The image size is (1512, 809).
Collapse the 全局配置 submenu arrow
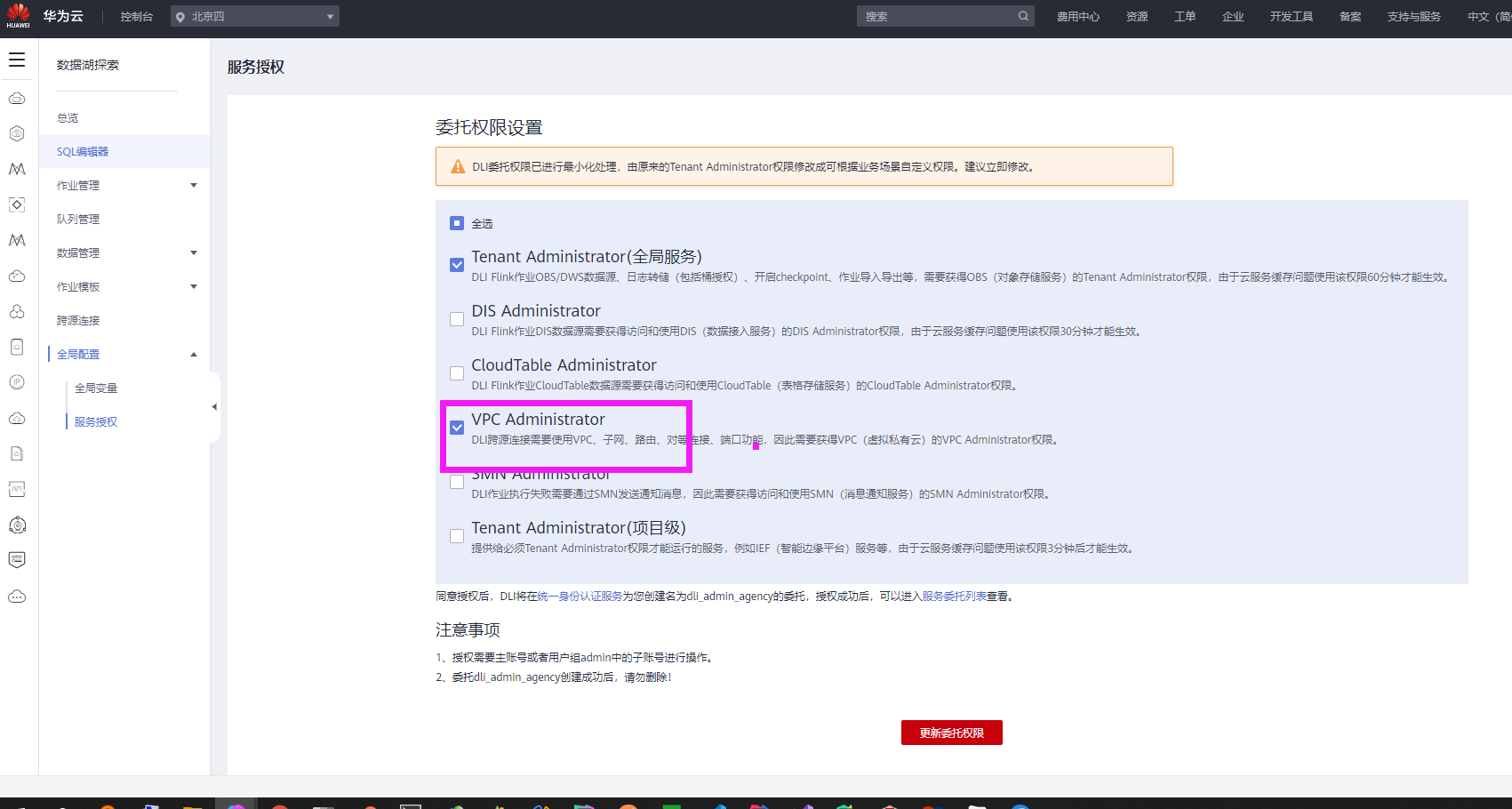click(194, 355)
